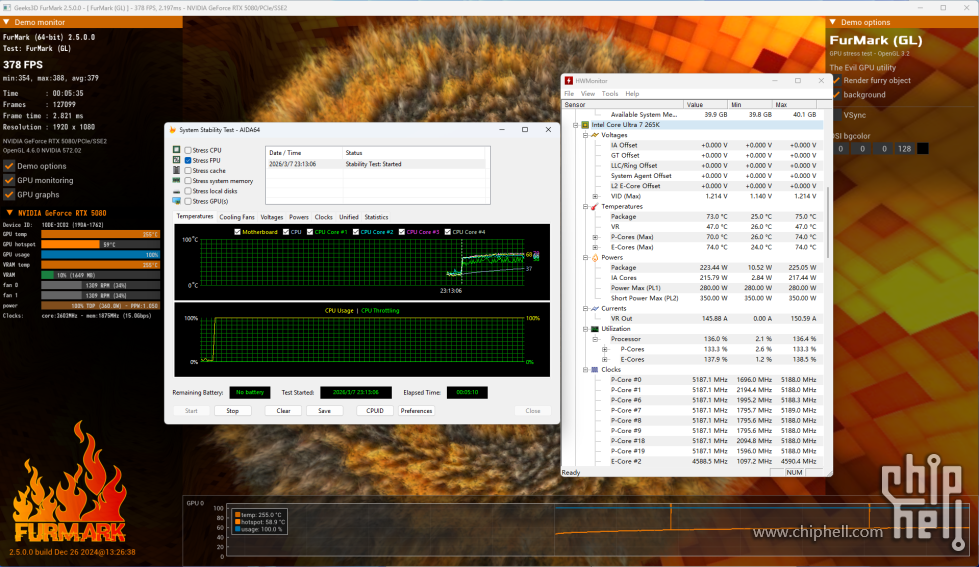The image size is (979, 567).
Task: Expand the P-Cores utilization node
Action: pos(604,349)
